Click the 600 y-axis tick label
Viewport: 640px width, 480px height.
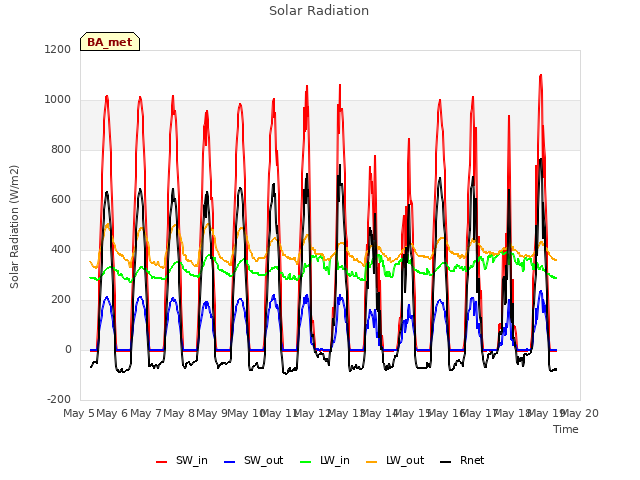point(61,200)
